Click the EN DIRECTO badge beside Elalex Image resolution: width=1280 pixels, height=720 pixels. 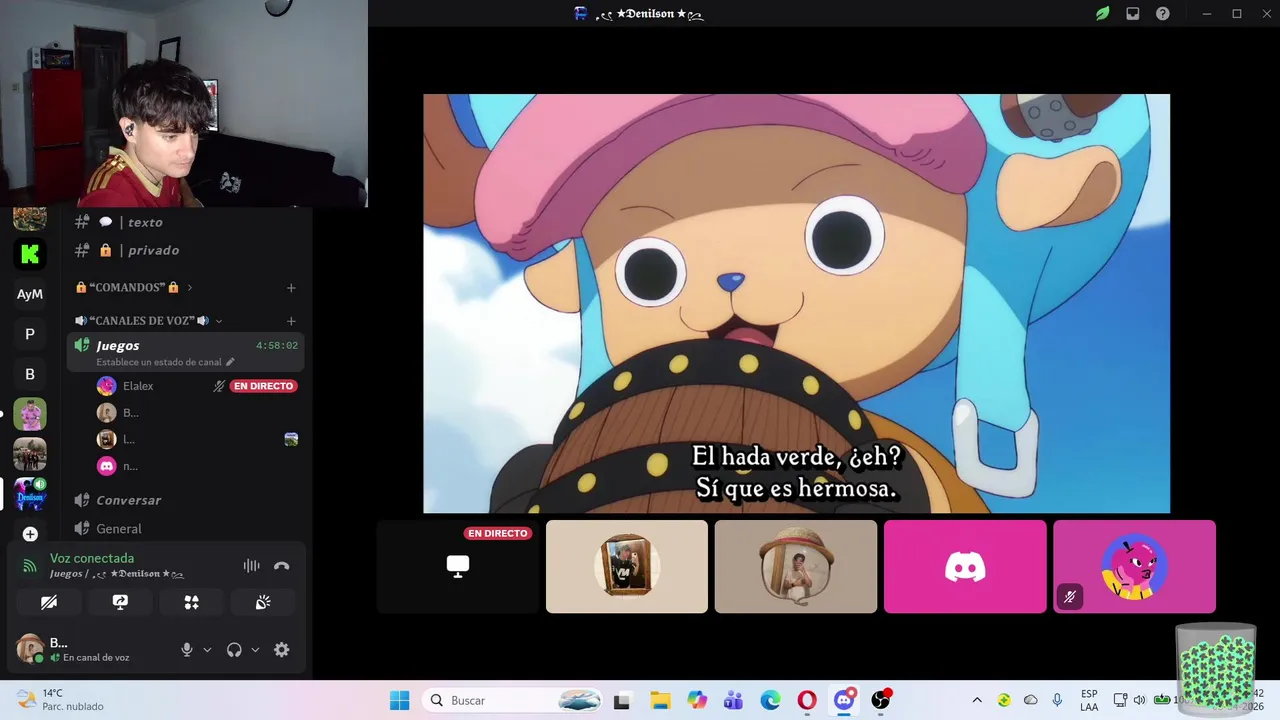(264, 386)
